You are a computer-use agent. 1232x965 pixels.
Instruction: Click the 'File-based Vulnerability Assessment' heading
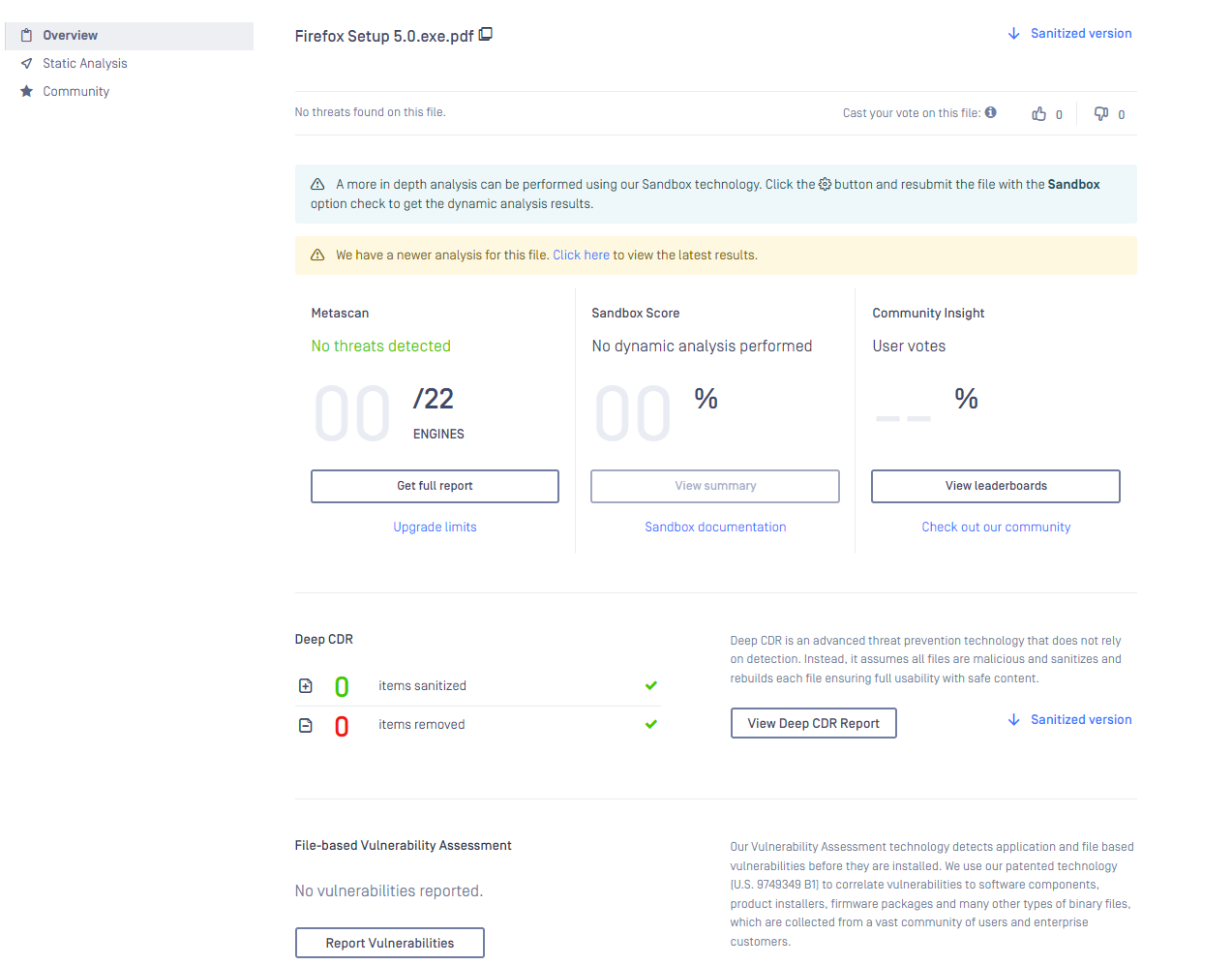click(x=404, y=846)
